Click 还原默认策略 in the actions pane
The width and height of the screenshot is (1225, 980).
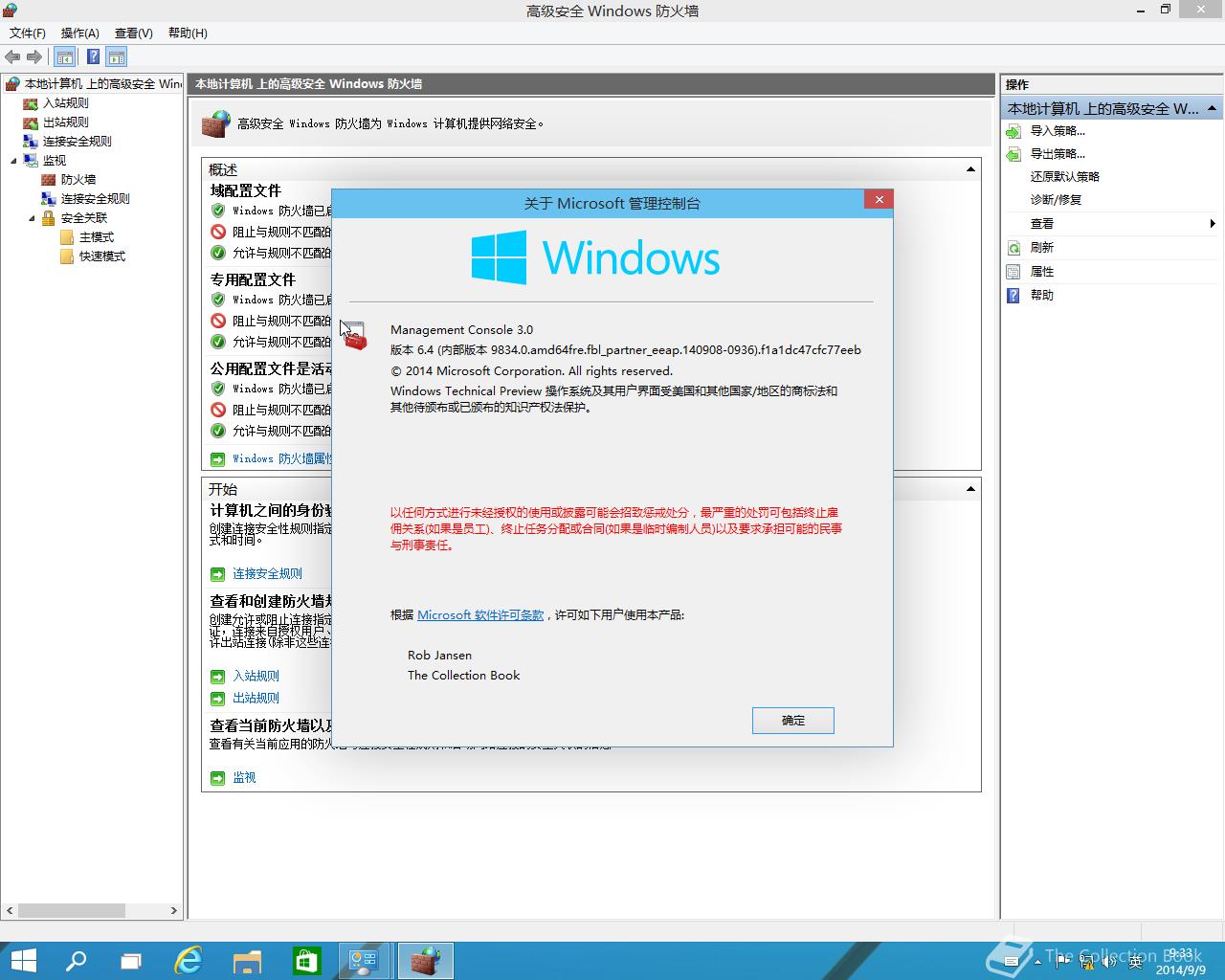pyautogui.click(x=1064, y=176)
